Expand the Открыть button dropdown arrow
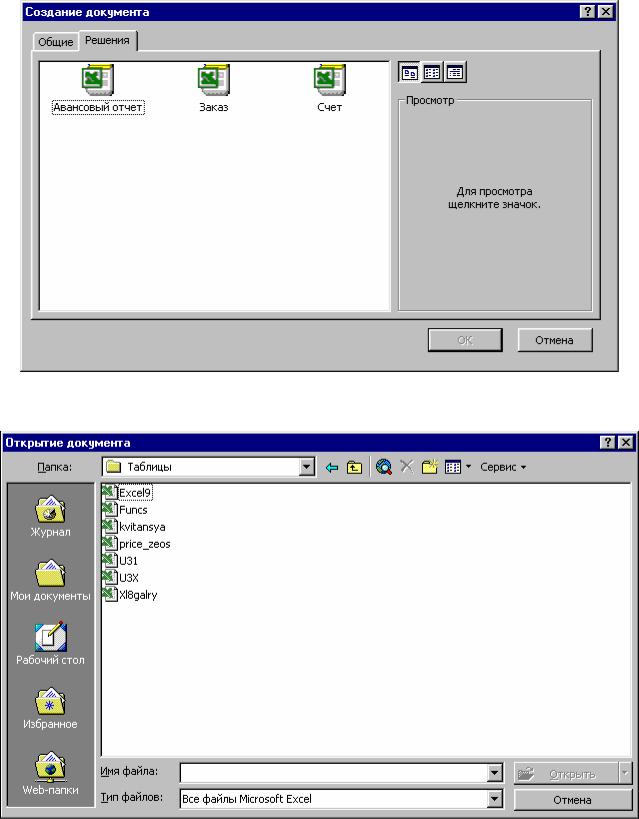The width and height of the screenshot is (639, 819). (x=625, y=774)
